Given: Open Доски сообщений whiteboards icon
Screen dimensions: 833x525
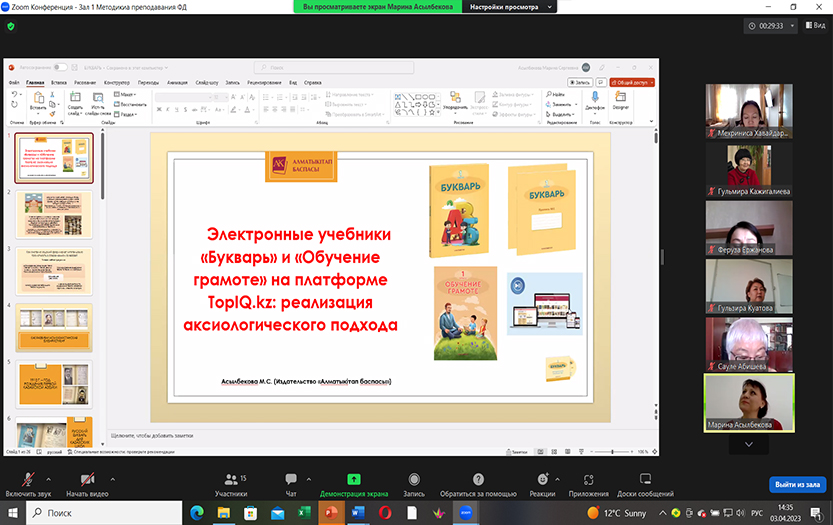Looking at the screenshot, I should (645, 479).
